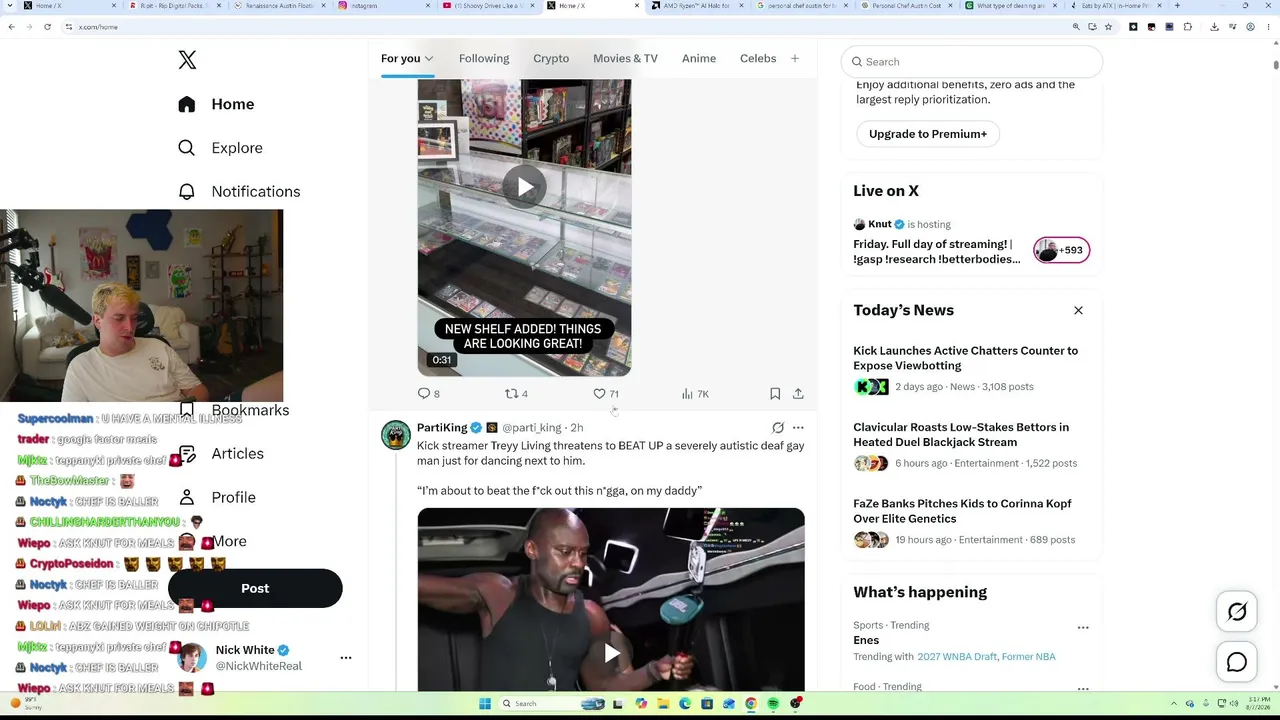Open the Grok floating button
Viewport: 1280px width, 720px height.
(x=1237, y=613)
